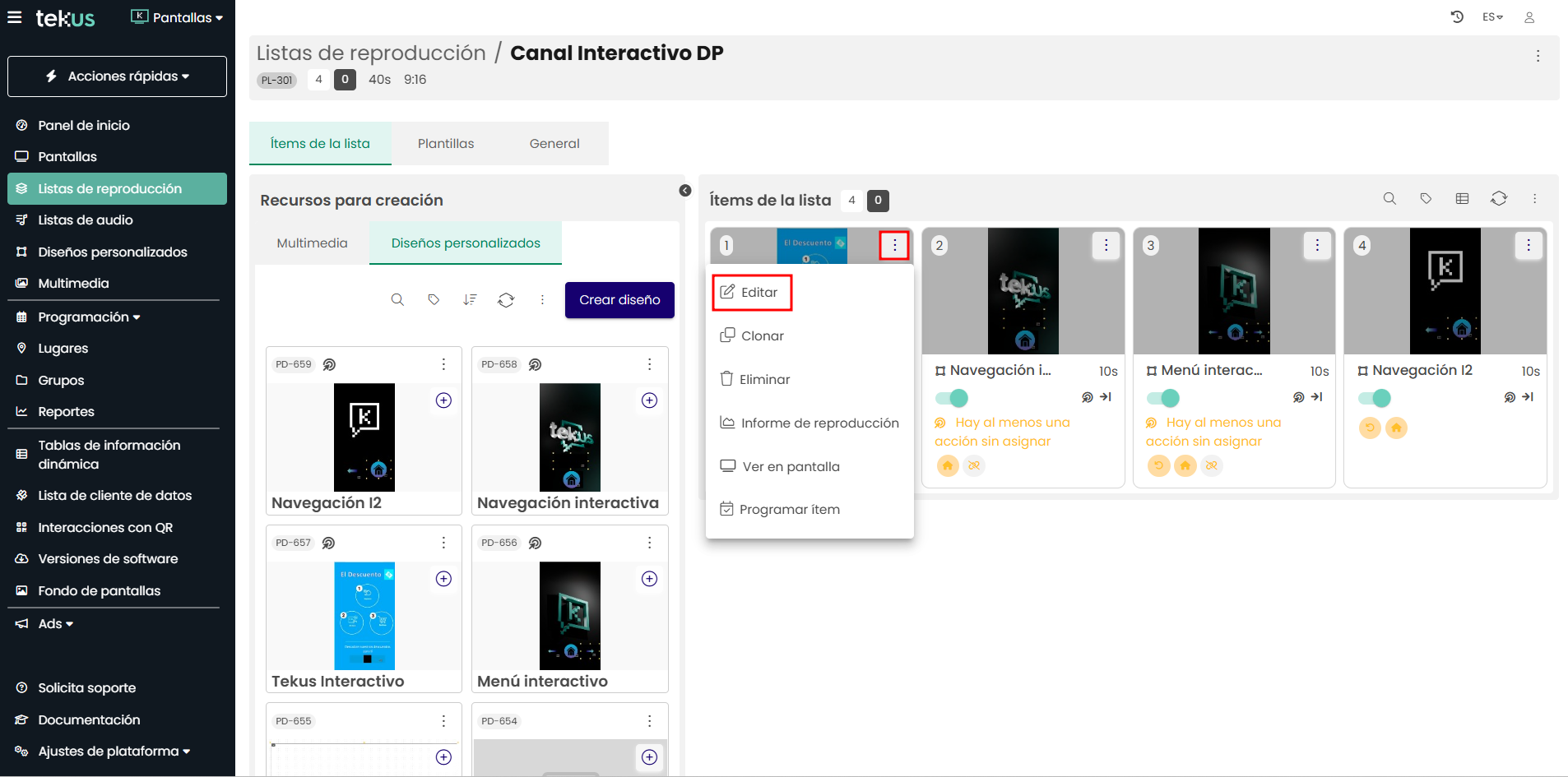Open the ES language dropdown

click(1492, 17)
